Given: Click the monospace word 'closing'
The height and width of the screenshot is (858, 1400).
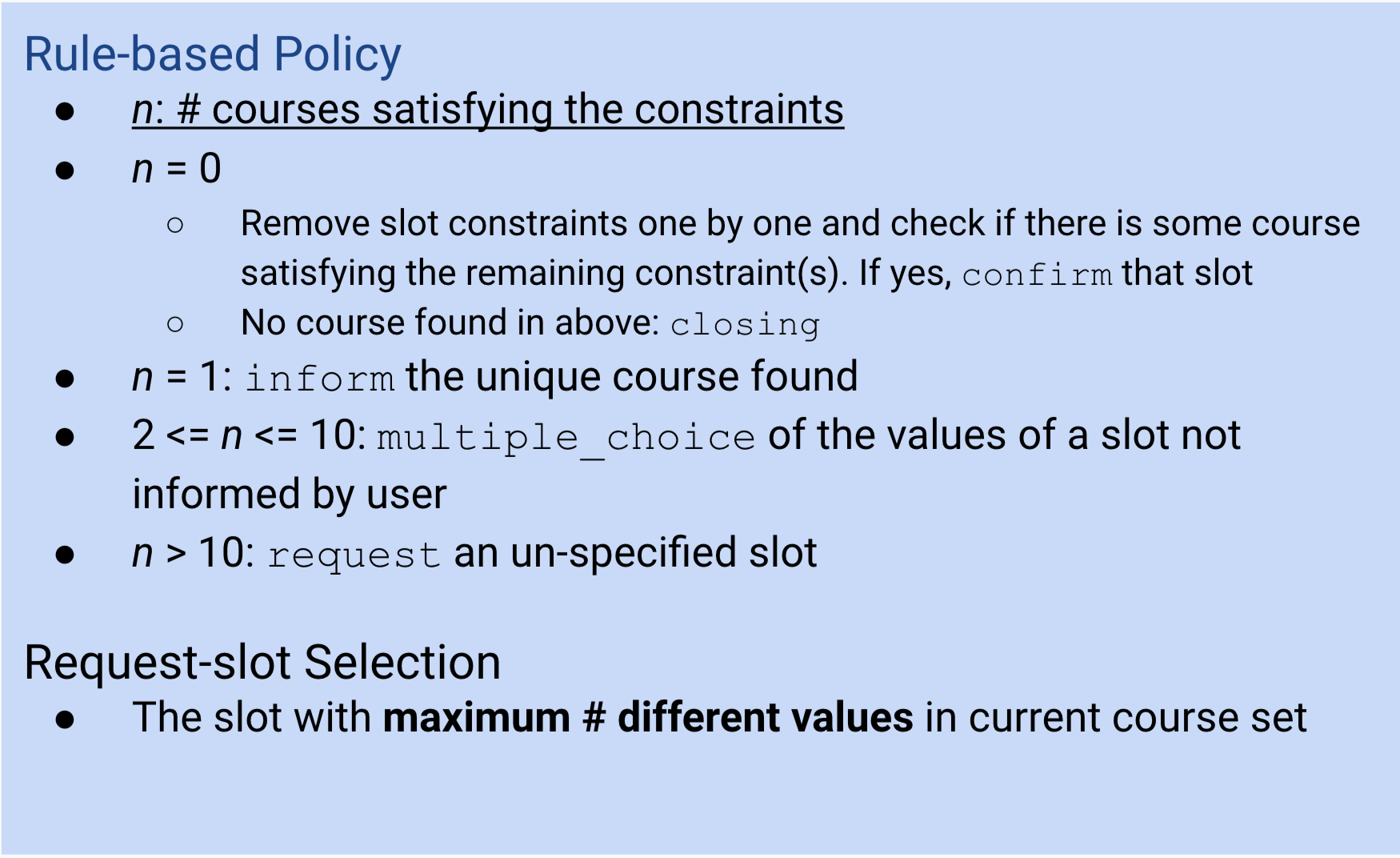Looking at the screenshot, I should 745,325.
